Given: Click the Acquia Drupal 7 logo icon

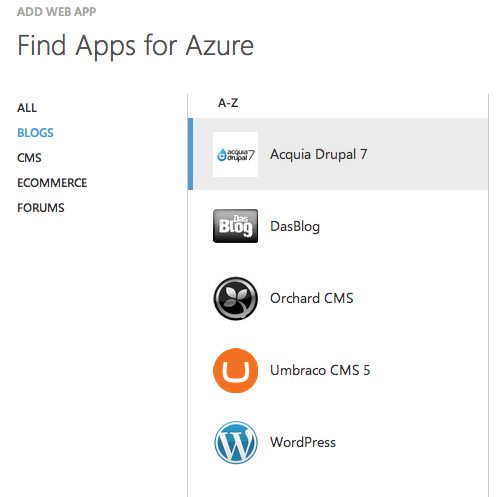Looking at the screenshot, I should [x=235, y=154].
